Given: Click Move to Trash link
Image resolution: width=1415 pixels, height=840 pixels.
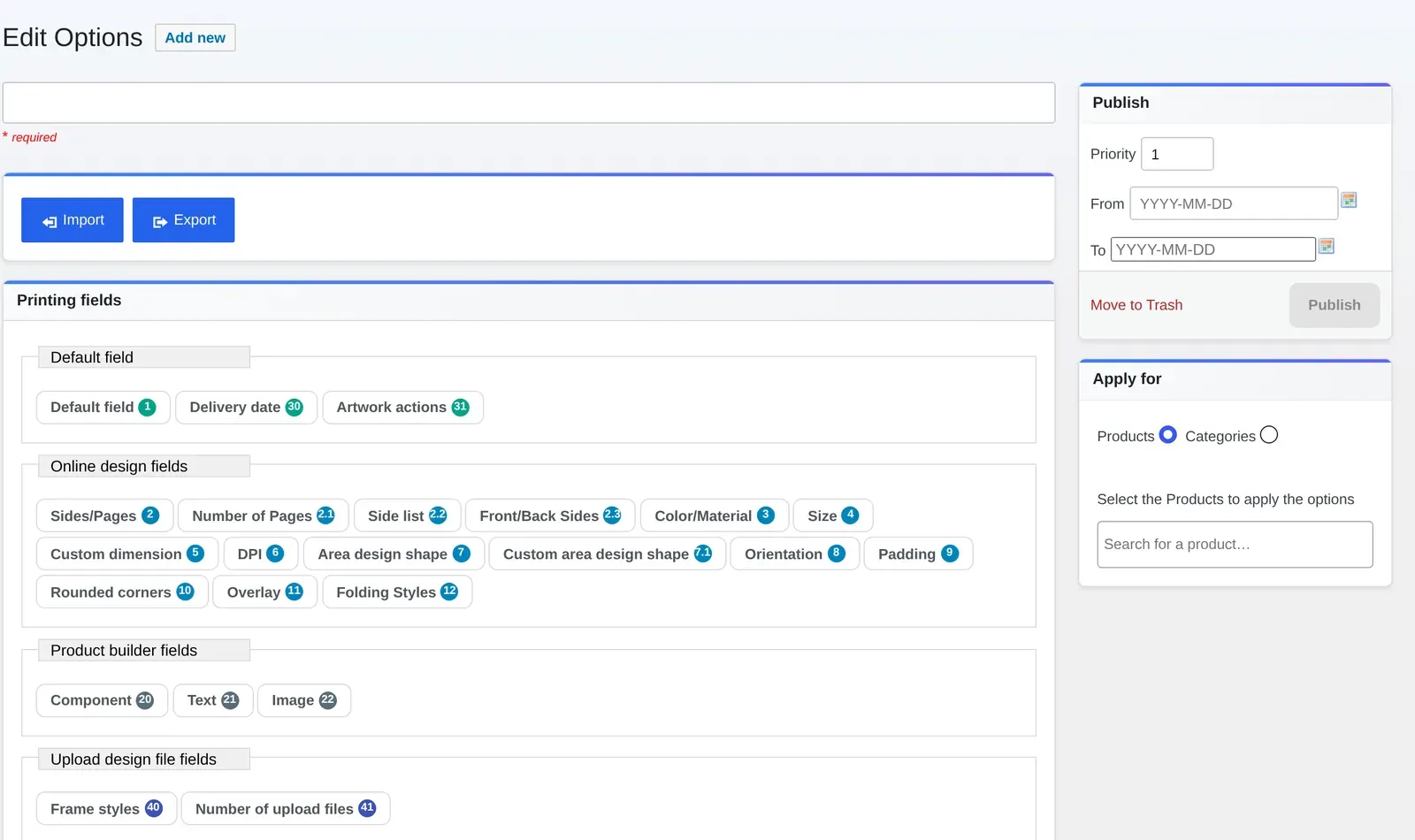Looking at the screenshot, I should (x=1136, y=305).
